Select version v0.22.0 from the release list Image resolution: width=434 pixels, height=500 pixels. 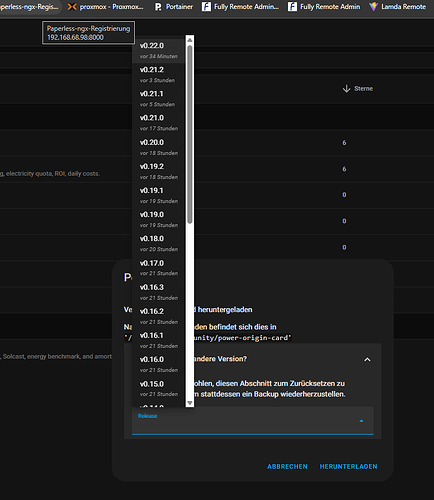[159, 51]
